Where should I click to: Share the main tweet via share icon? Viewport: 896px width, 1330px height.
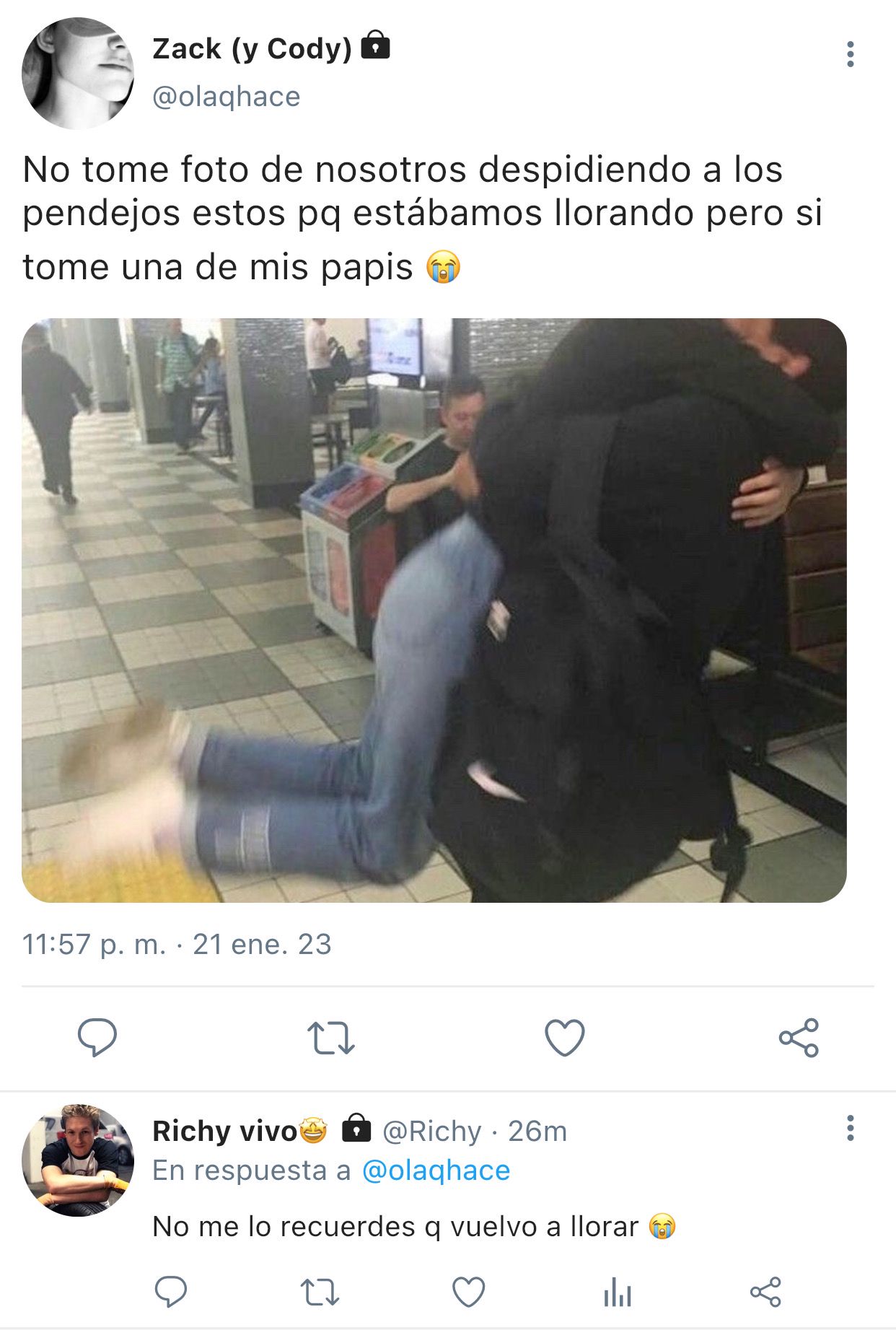point(799,1038)
